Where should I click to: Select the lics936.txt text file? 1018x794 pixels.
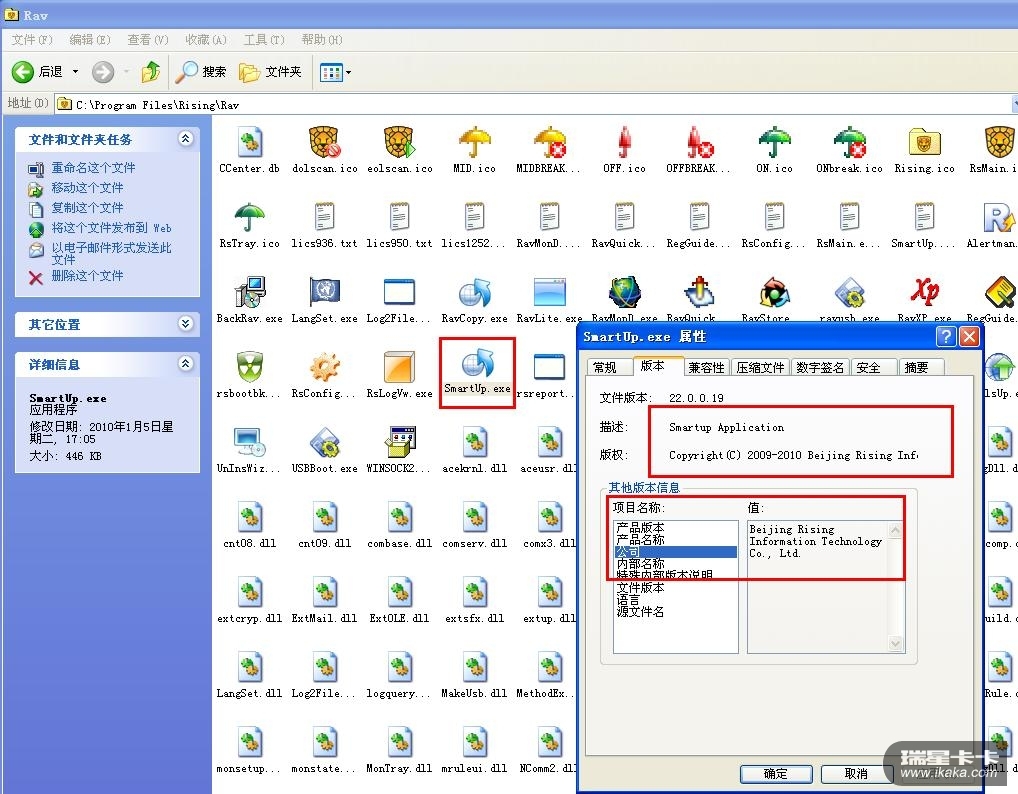(324, 217)
